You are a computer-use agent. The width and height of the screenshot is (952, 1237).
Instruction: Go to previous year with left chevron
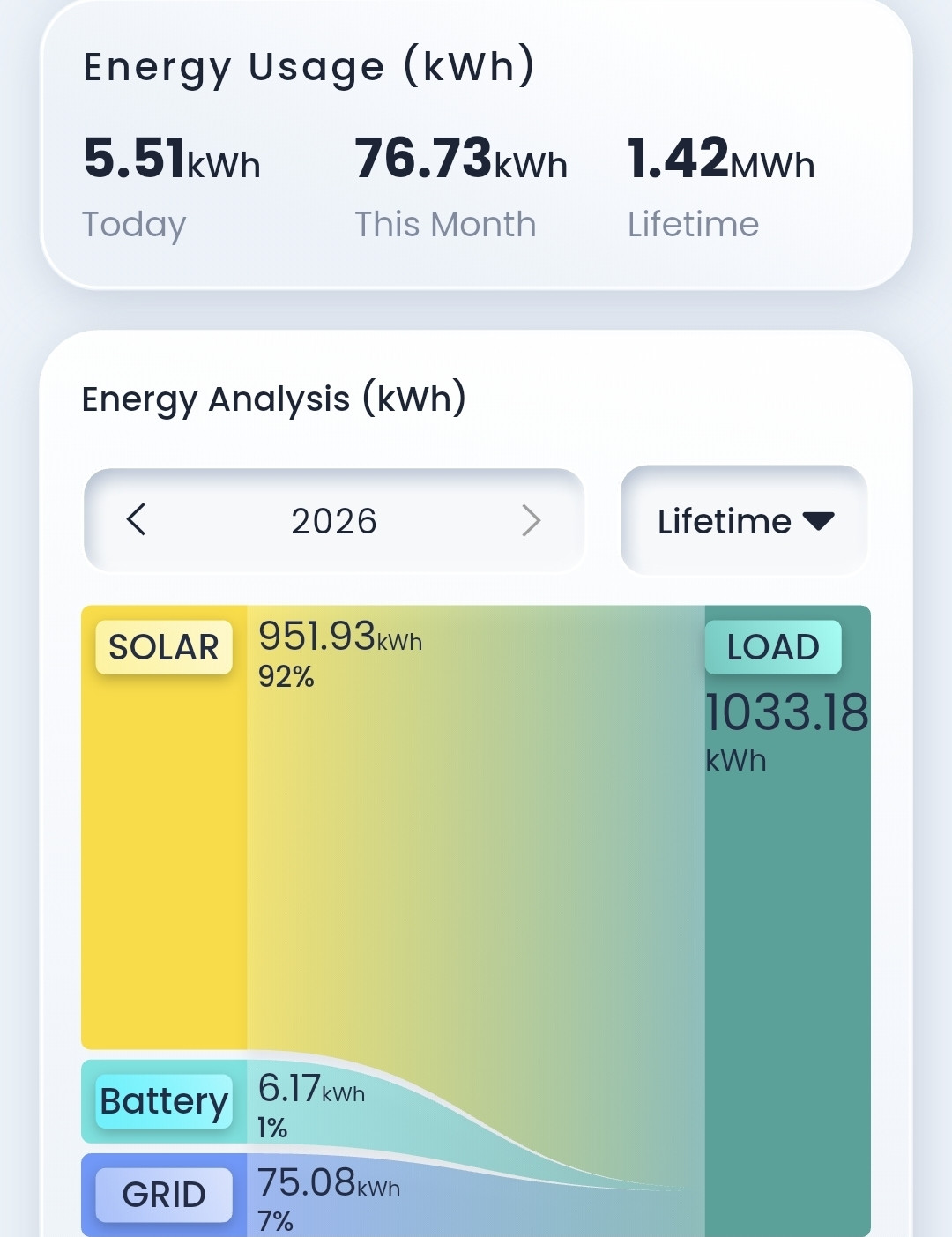pyautogui.click(x=136, y=520)
